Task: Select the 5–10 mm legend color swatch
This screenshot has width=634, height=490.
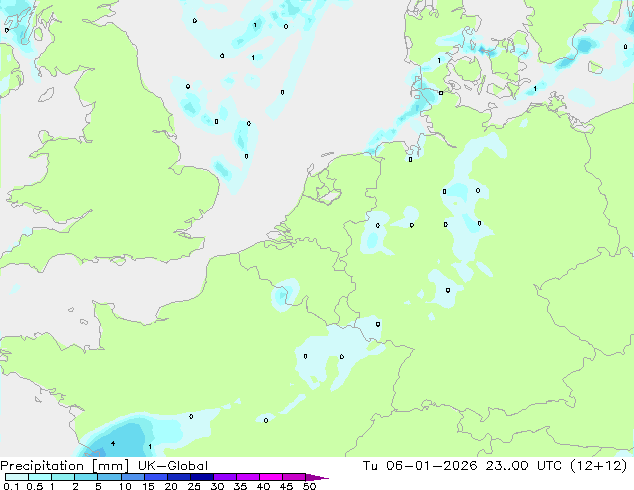Action: pyautogui.click(x=109, y=477)
